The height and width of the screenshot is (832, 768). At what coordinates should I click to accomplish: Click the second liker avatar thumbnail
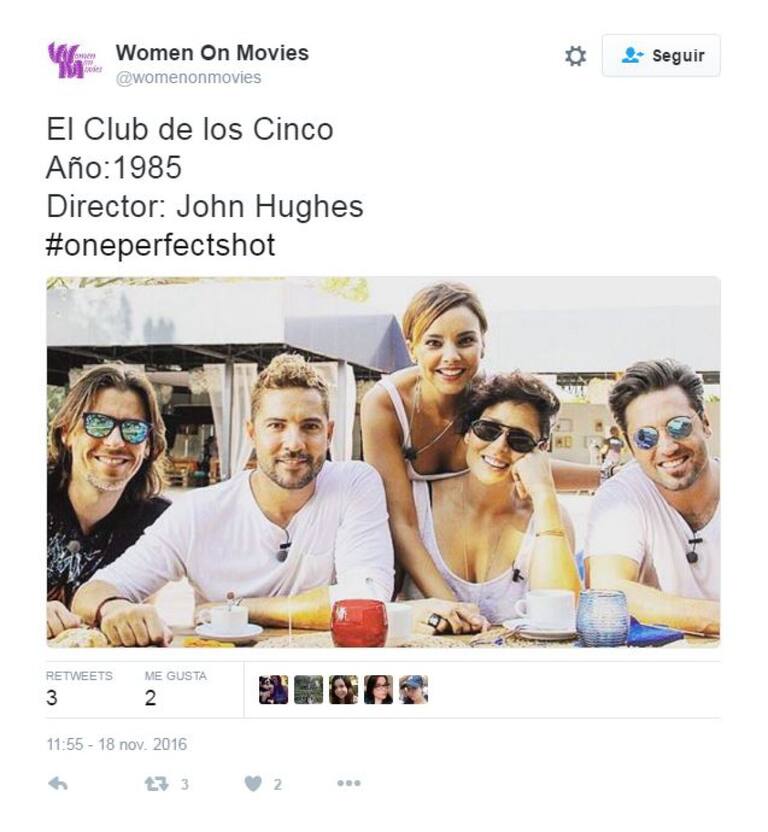coord(308,690)
